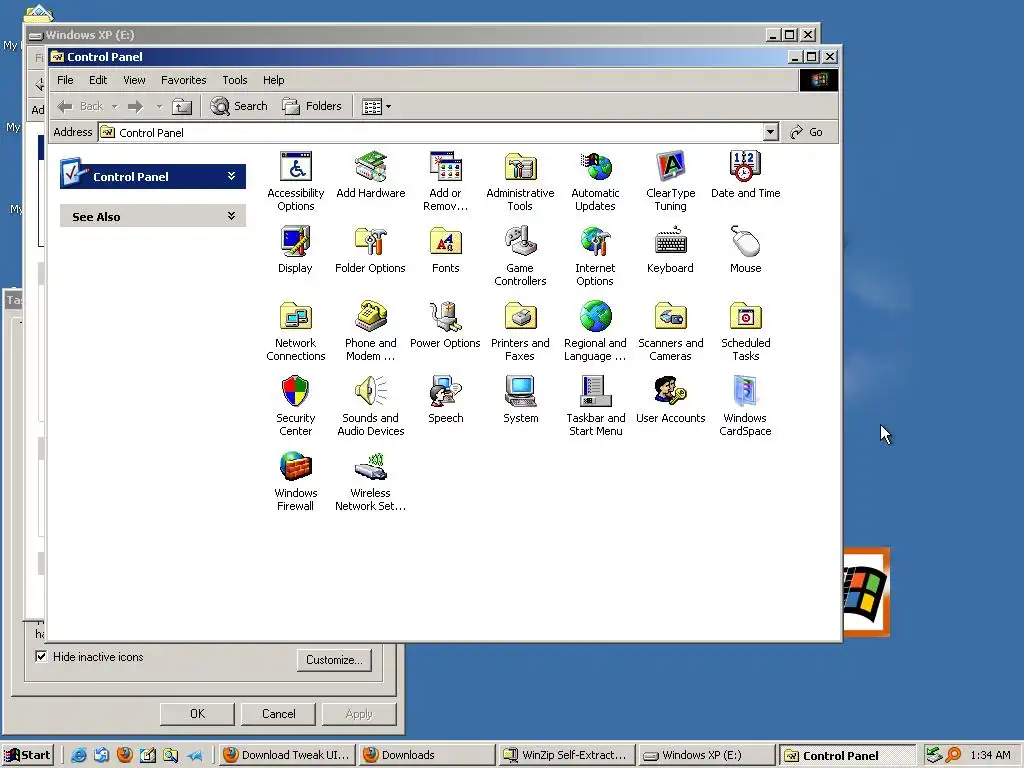Open the Edit menu
Screen dimensions: 1024x768
[98, 80]
